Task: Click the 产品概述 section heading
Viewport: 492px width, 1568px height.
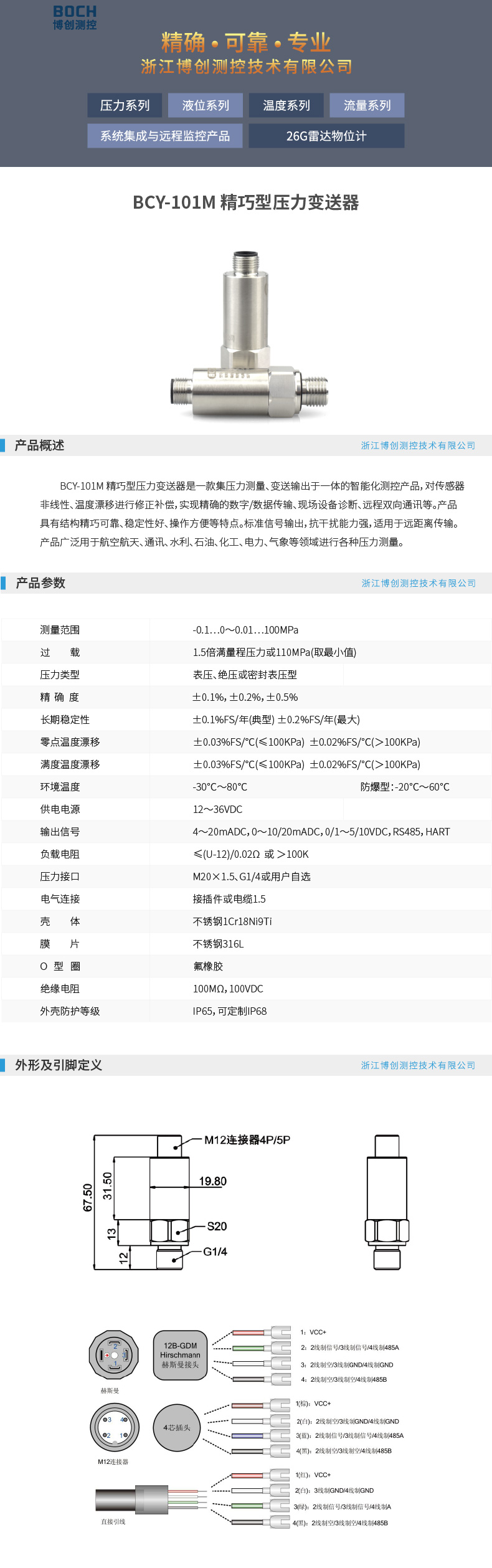Action: (x=39, y=445)
